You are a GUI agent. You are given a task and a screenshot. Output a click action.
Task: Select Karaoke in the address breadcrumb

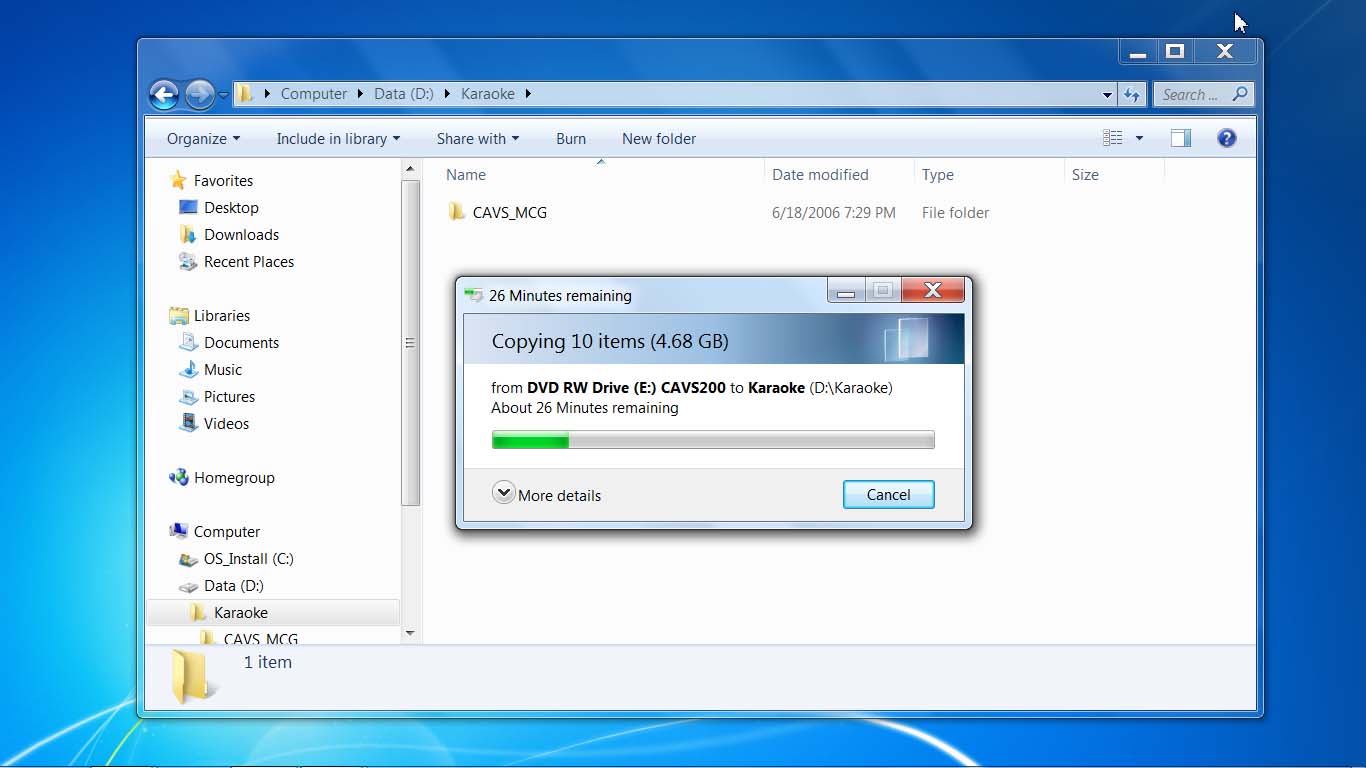pos(488,94)
